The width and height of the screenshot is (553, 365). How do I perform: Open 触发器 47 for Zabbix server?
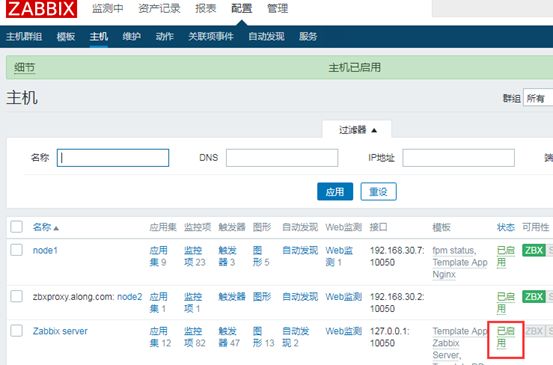click(229, 337)
